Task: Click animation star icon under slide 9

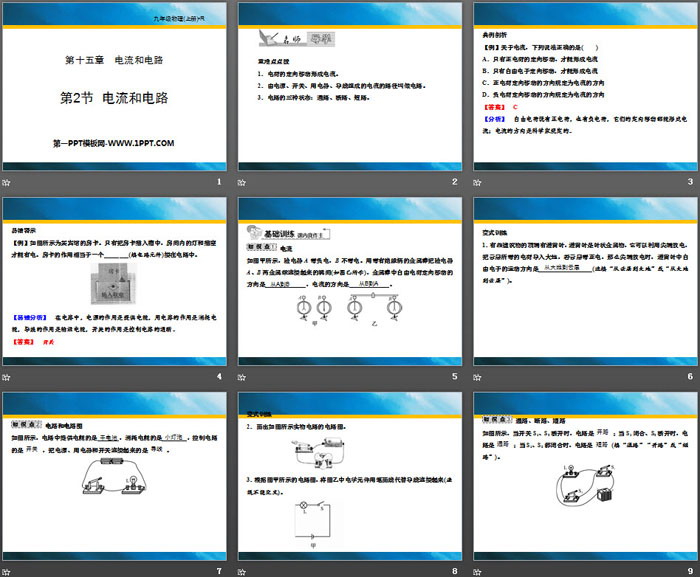Action: coord(477,572)
